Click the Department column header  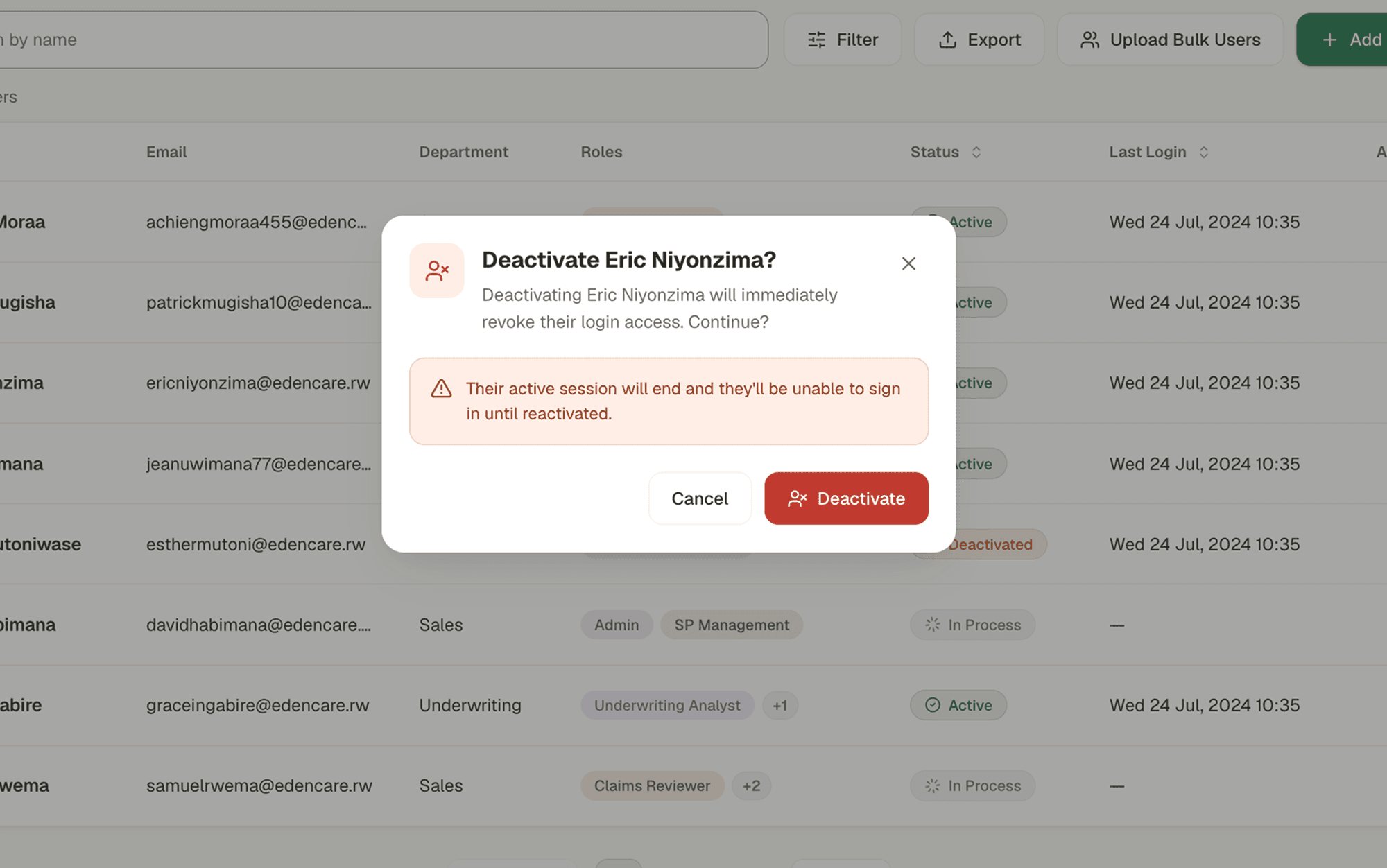(464, 152)
